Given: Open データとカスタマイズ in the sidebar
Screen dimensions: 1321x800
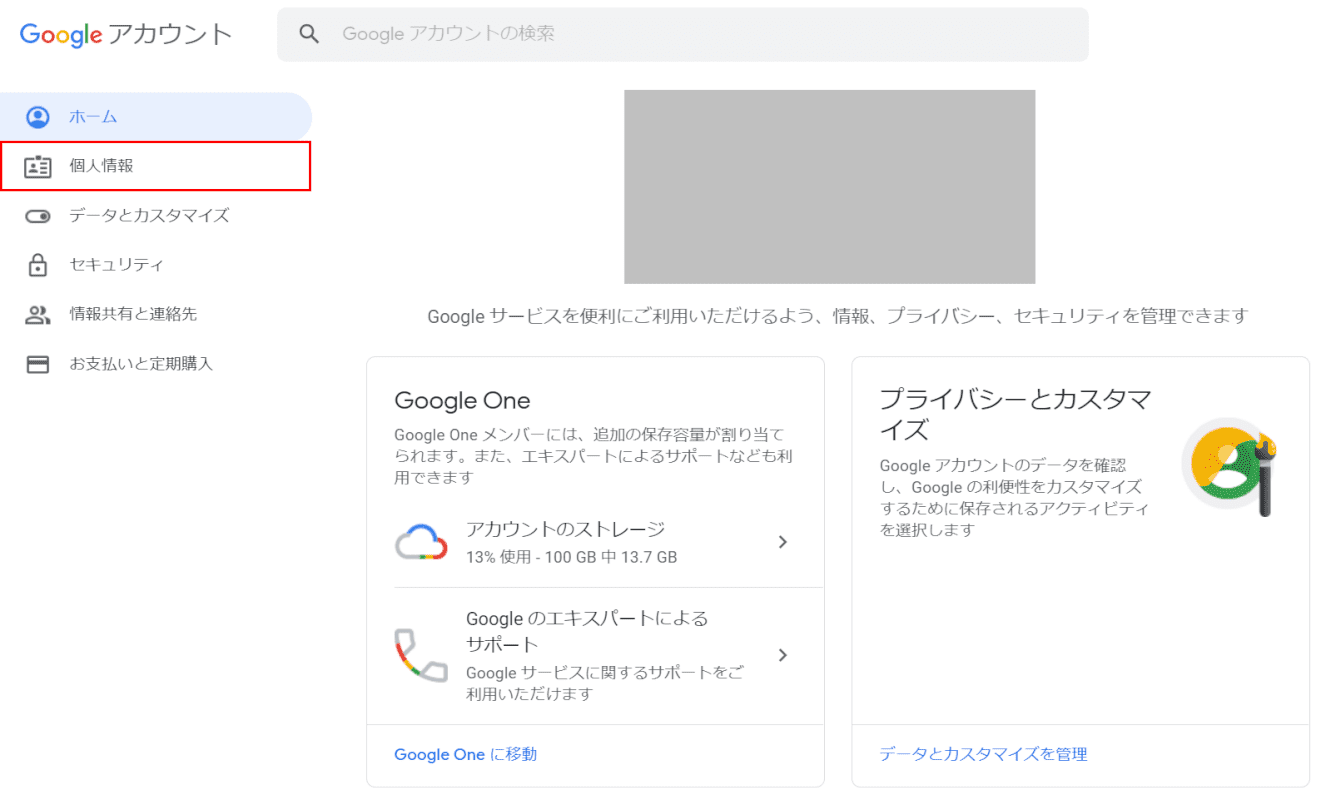Looking at the screenshot, I should pos(156,216).
